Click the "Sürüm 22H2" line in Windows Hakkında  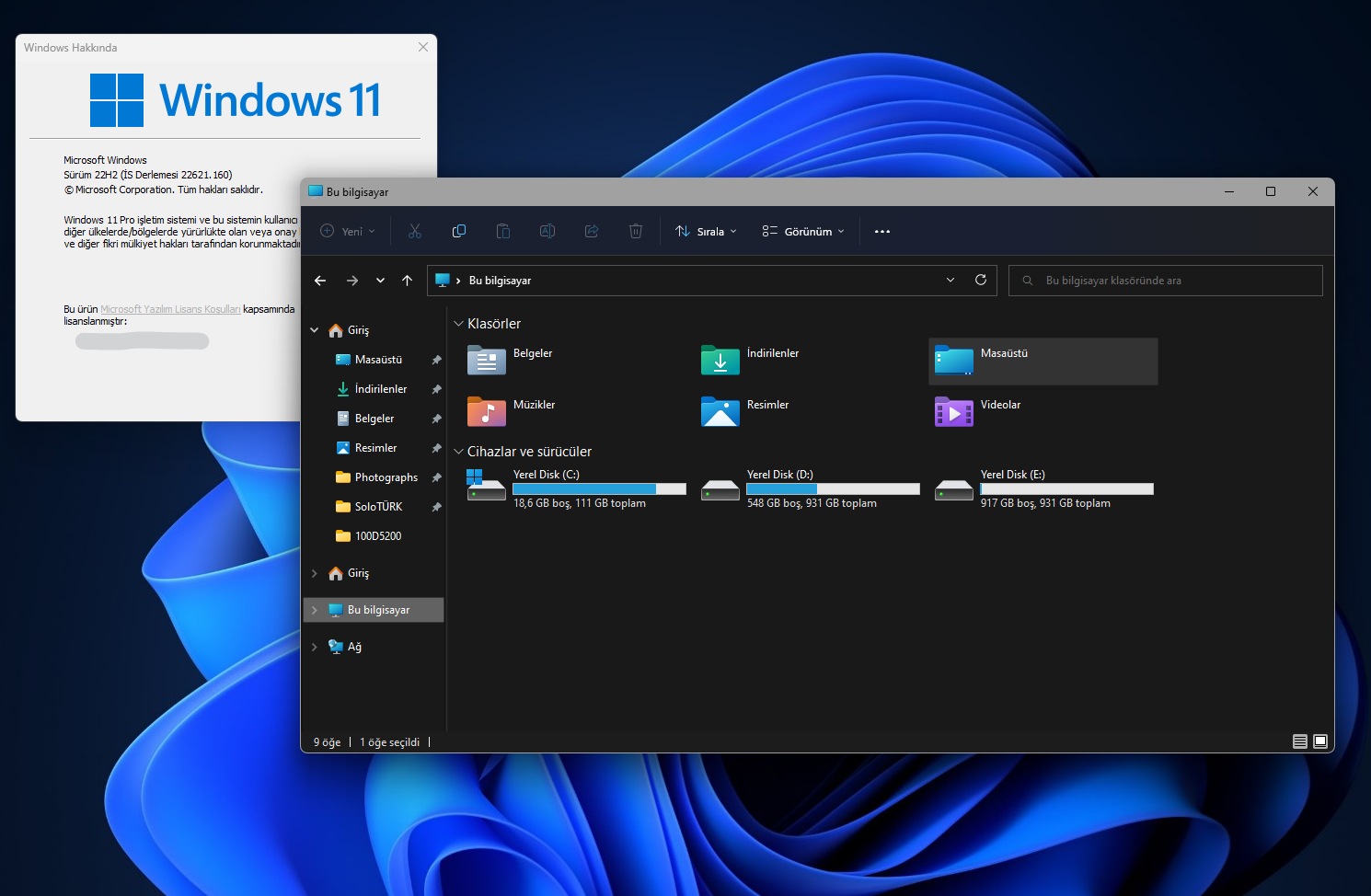point(148,175)
